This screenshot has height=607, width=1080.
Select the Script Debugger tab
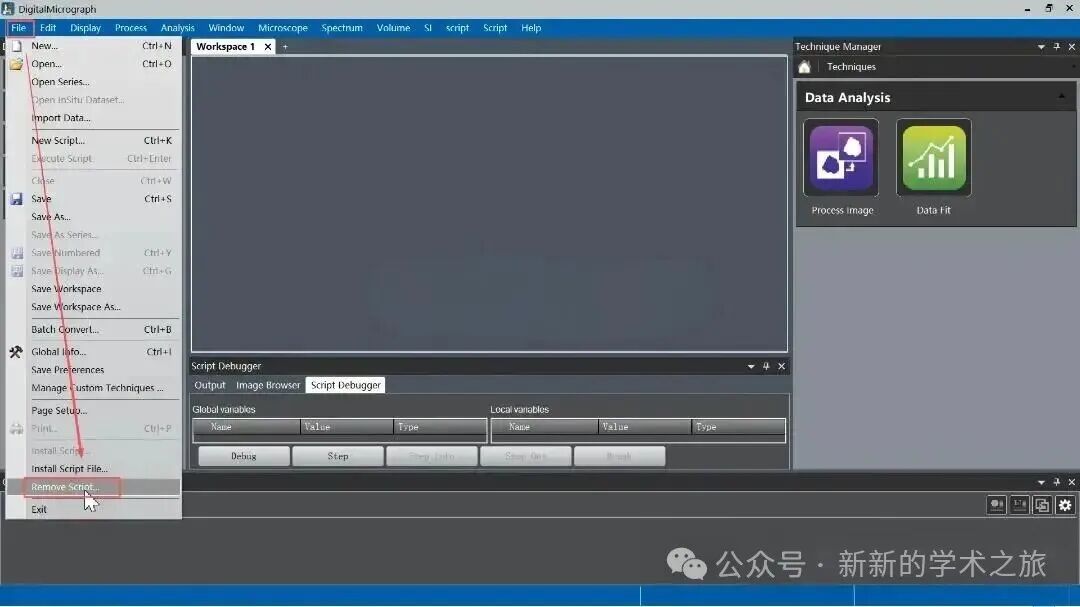pos(345,385)
